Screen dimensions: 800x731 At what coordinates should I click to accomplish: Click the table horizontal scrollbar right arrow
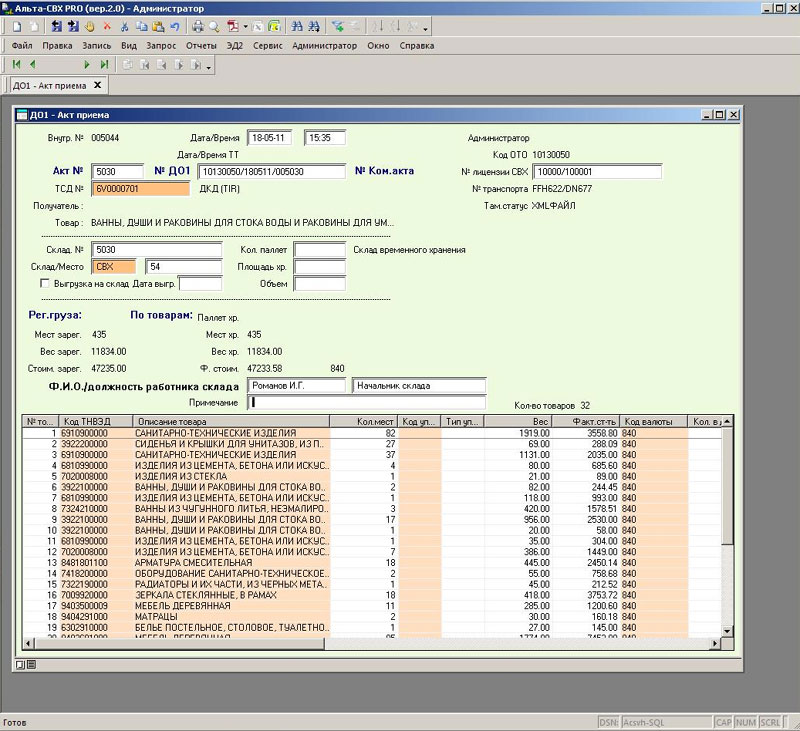[x=715, y=643]
